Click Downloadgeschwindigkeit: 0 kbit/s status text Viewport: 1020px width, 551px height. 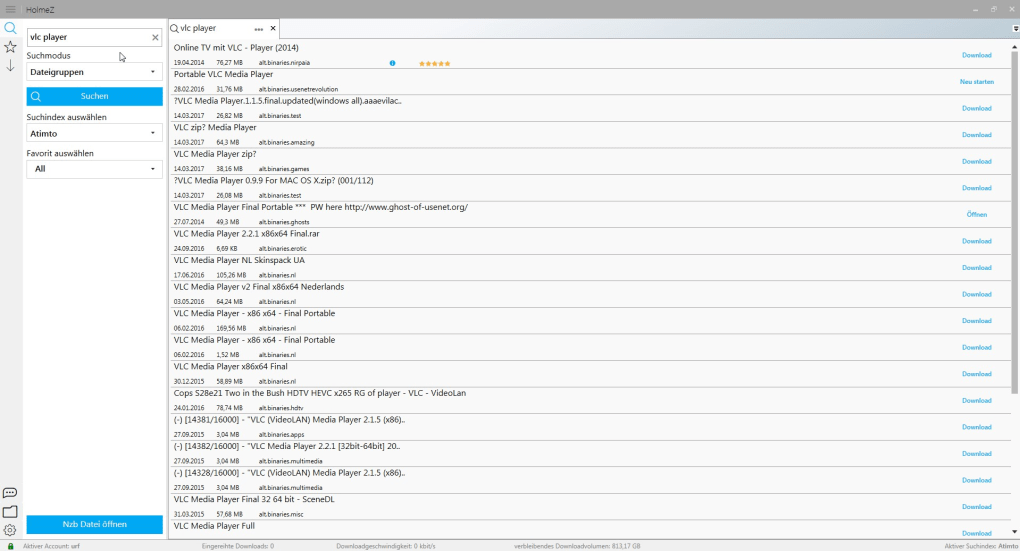[386, 546]
